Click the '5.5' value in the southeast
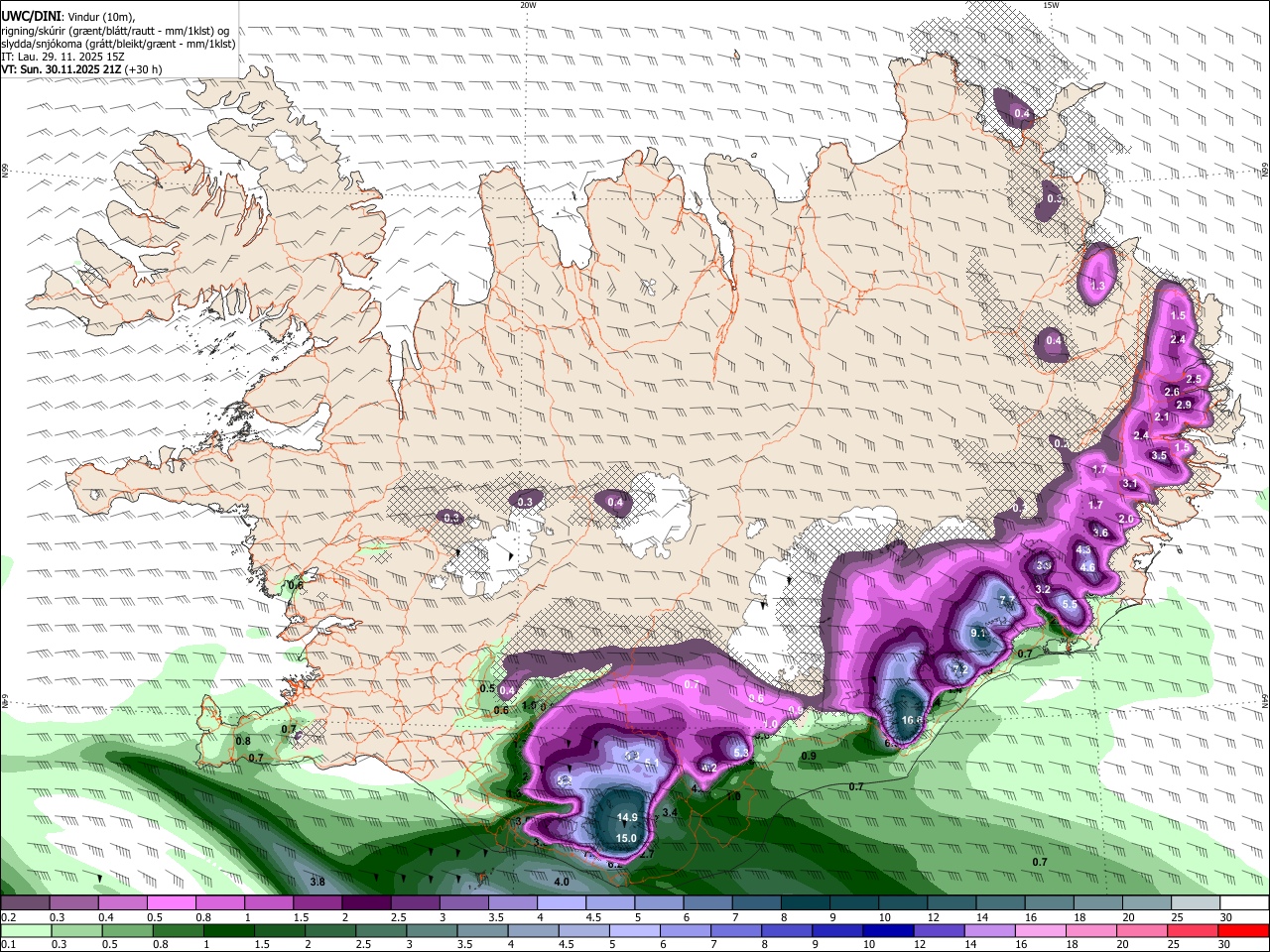Image resolution: width=1270 pixels, height=952 pixels. (1070, 604)
